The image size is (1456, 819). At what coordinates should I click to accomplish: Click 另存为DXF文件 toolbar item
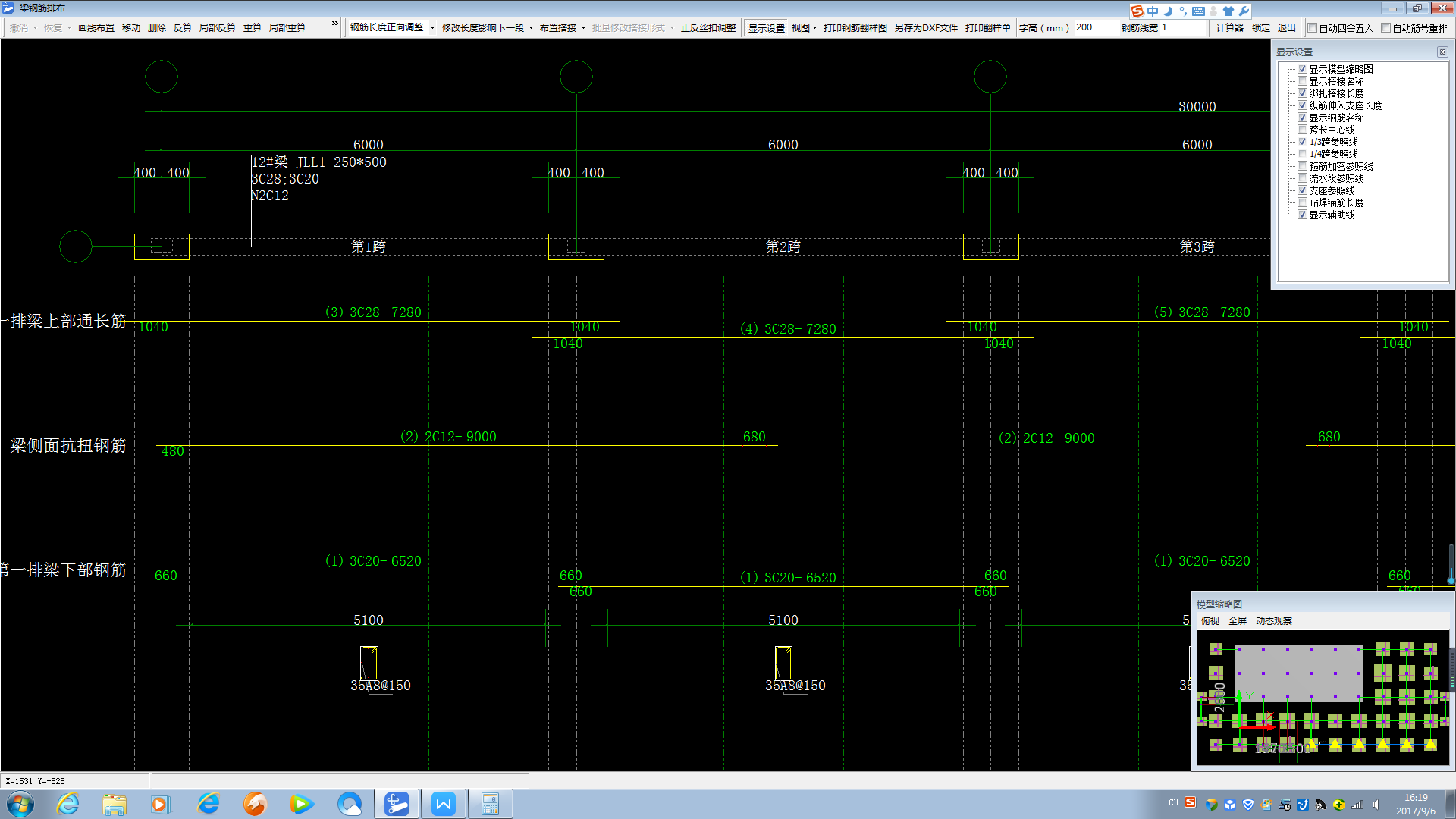(925, 28)
